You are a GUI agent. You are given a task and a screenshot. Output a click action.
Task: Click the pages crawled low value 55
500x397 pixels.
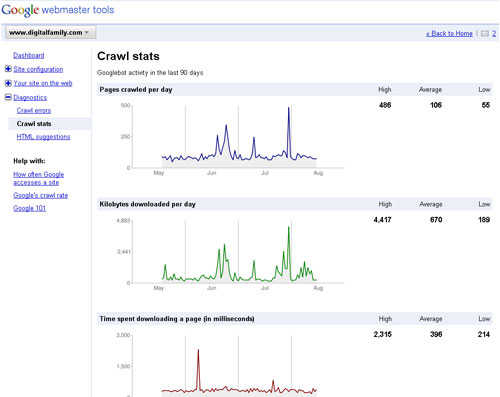486,105
